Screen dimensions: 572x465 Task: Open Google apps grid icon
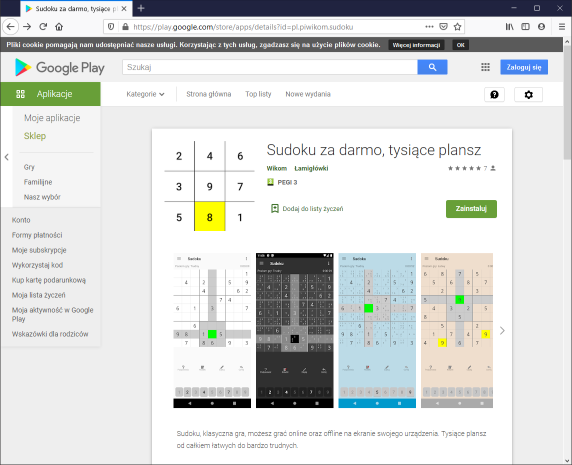pyautogui.click(x=485, y=67)
